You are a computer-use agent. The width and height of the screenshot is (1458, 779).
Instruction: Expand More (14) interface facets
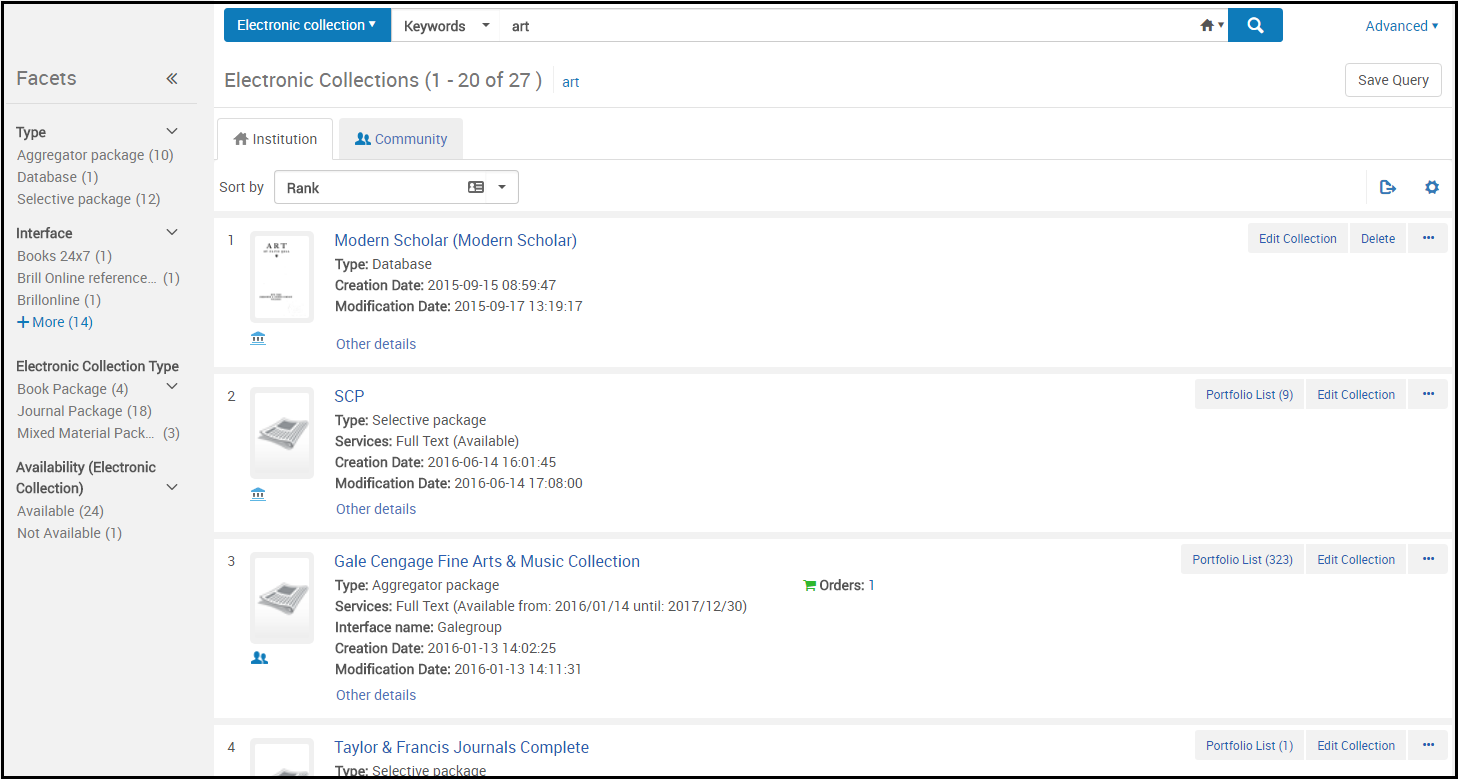click(55, 322)
